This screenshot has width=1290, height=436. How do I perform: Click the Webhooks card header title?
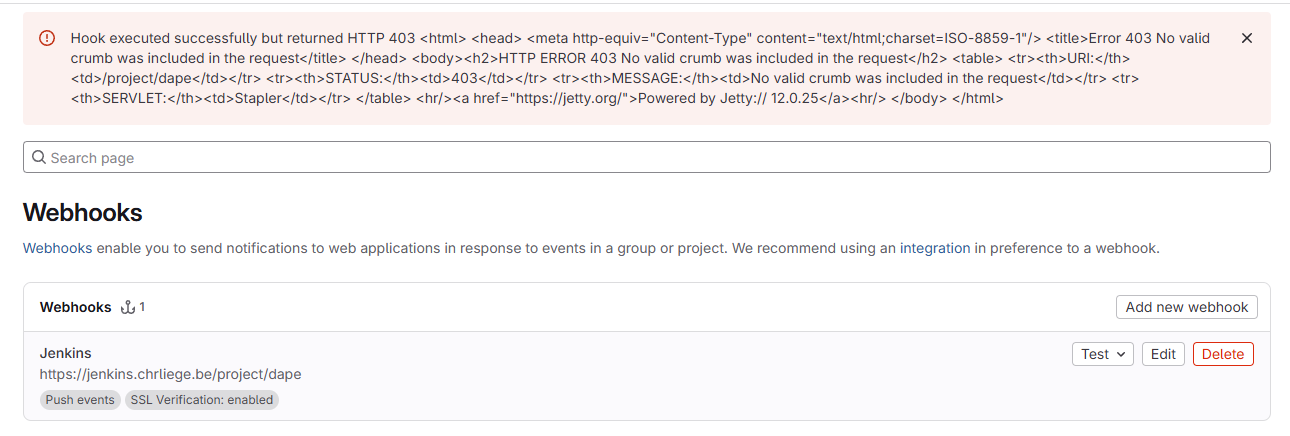tap(75, 307)
